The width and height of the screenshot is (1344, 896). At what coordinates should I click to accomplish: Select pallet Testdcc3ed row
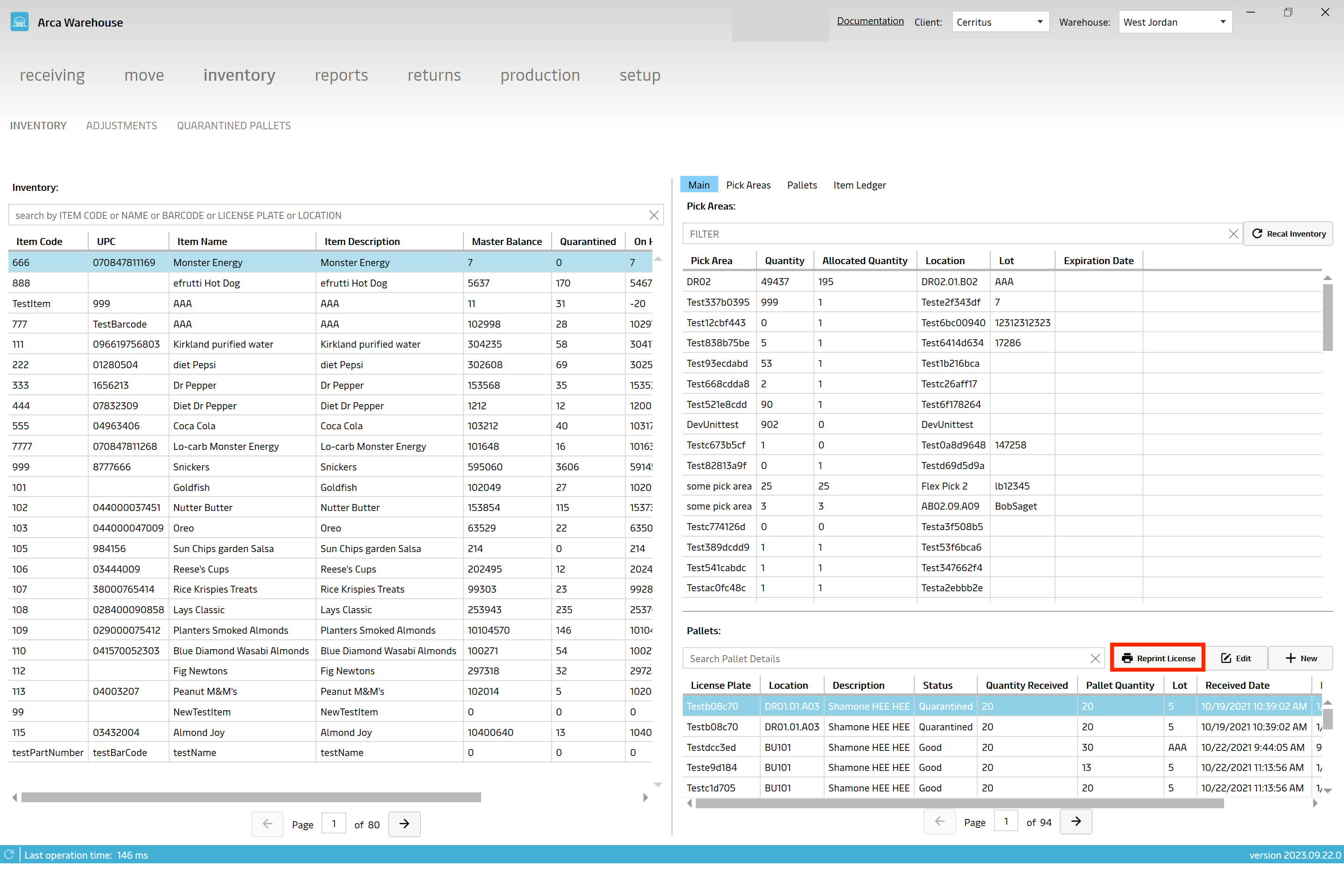tap(1002, 748)
